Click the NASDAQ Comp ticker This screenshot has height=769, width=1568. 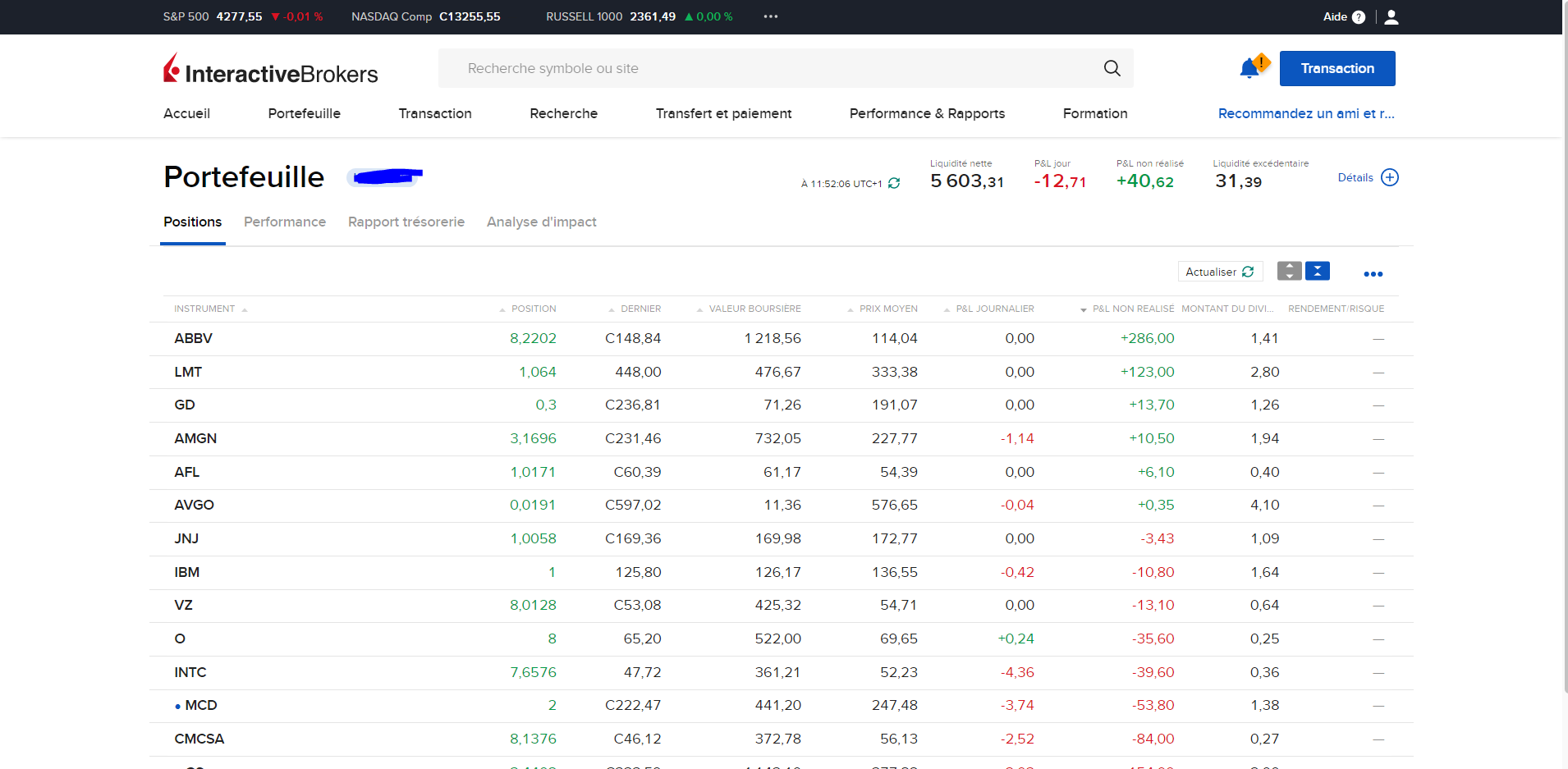(x=425, y=16)
